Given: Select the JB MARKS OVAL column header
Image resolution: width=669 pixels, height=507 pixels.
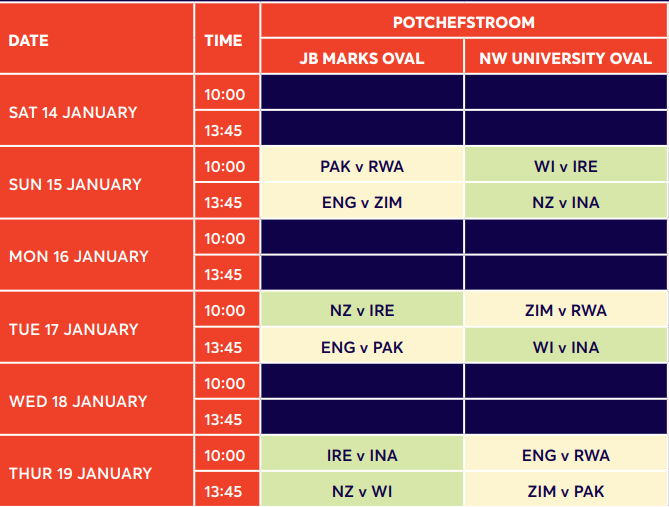Looking at the screenshot, I should 362,56.
